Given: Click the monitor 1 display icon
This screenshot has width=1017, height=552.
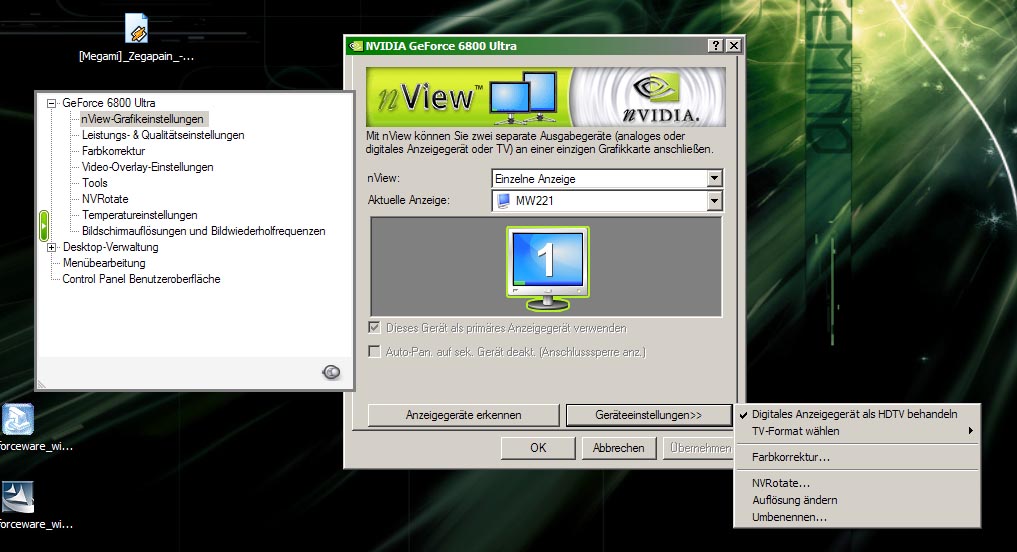Looking at the screenshot, I should (x=547, y=269).
